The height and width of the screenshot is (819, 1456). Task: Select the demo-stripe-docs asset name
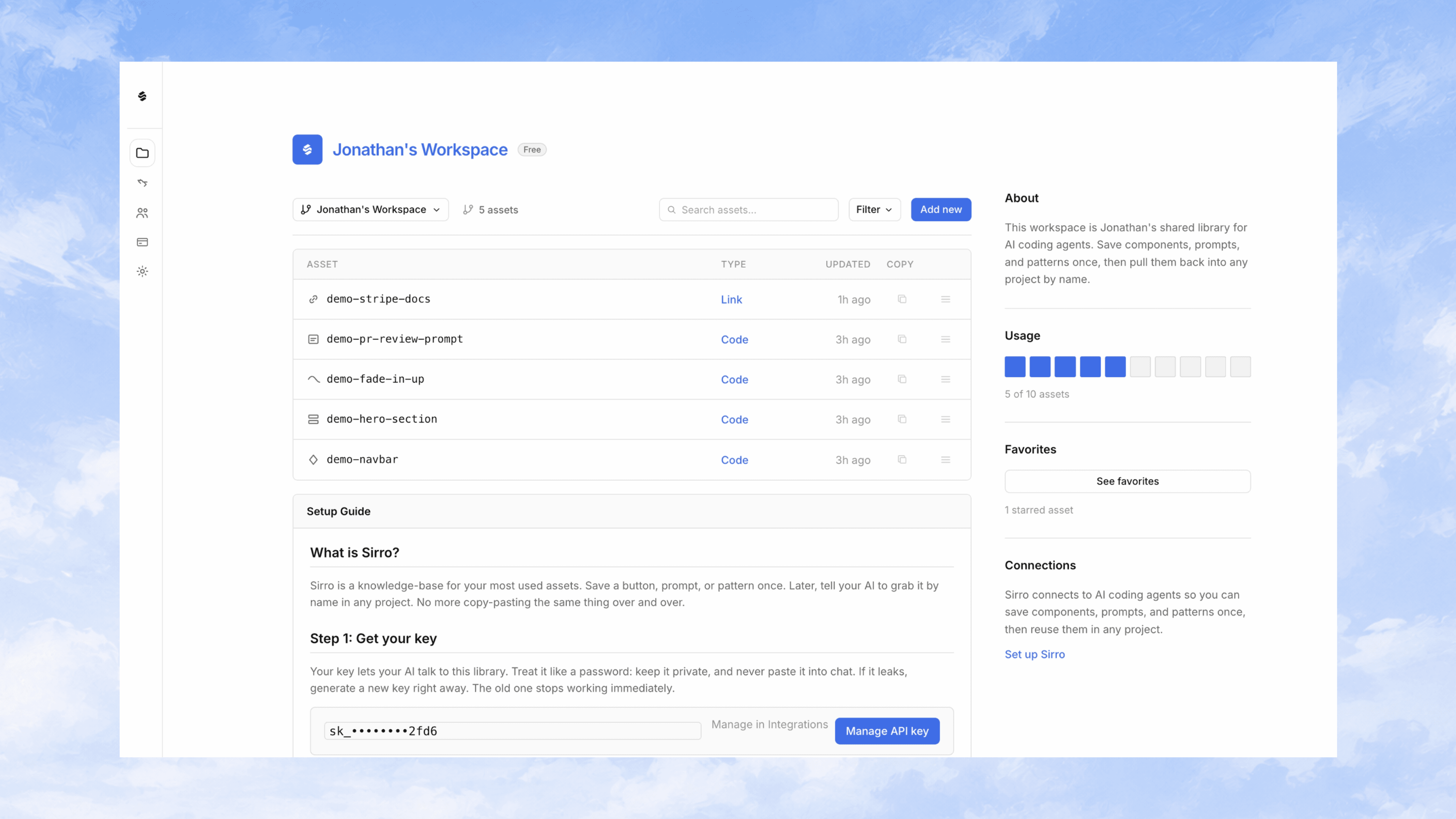[379, 299]
